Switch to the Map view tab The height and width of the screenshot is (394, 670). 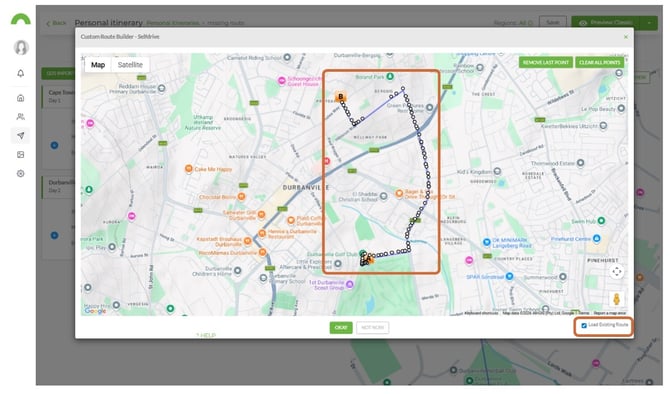98,65
